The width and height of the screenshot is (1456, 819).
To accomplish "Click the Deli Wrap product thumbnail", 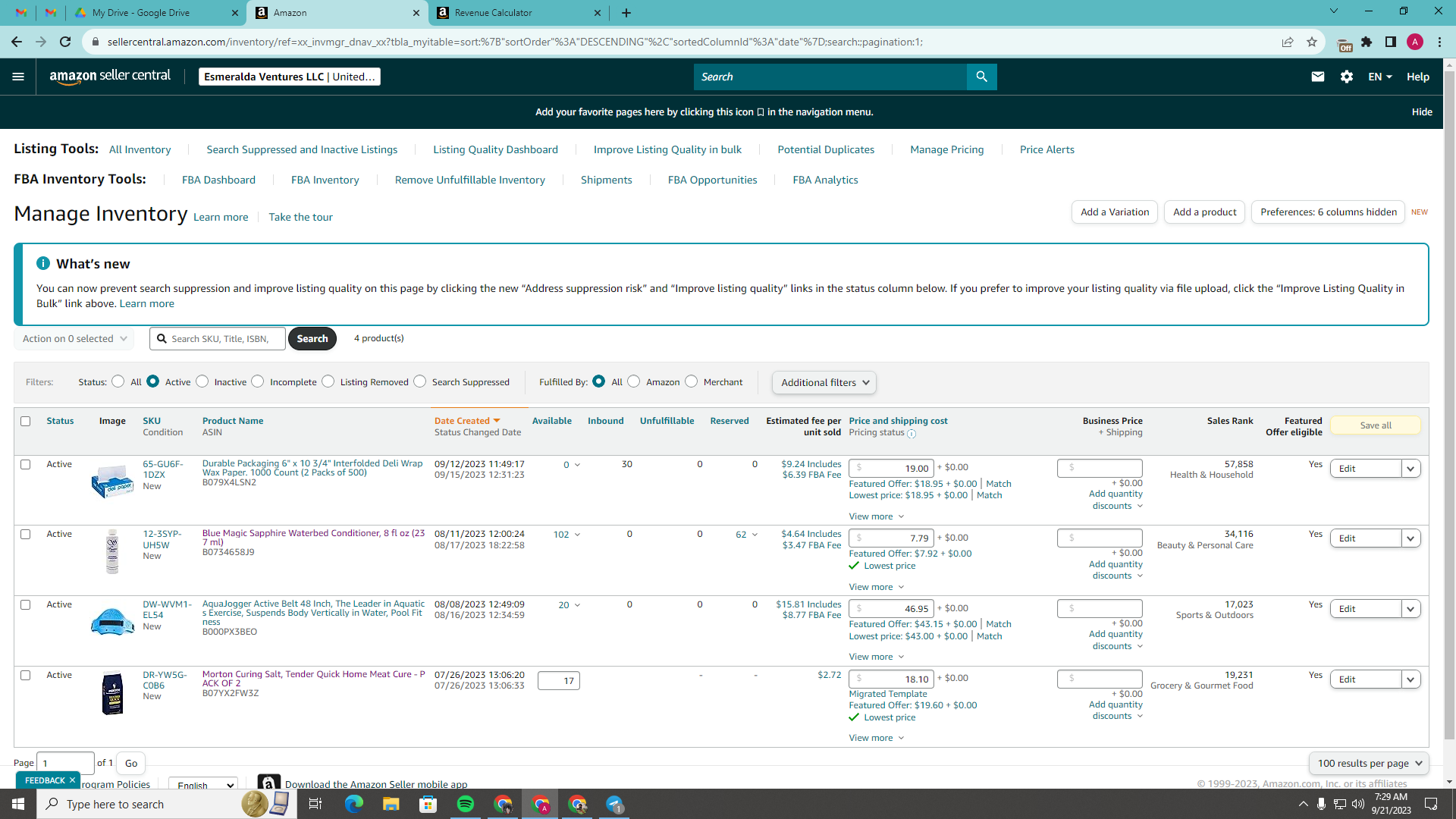I will 112,481.
